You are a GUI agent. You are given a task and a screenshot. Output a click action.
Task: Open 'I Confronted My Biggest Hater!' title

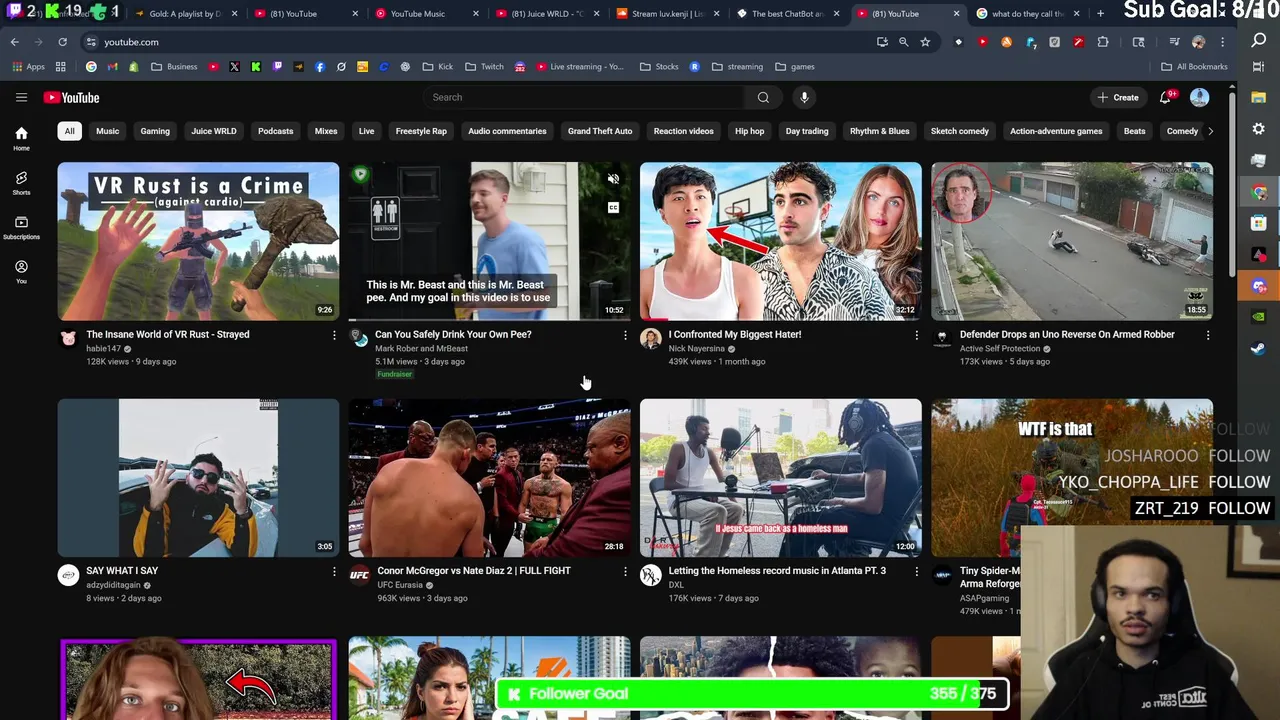735,334
